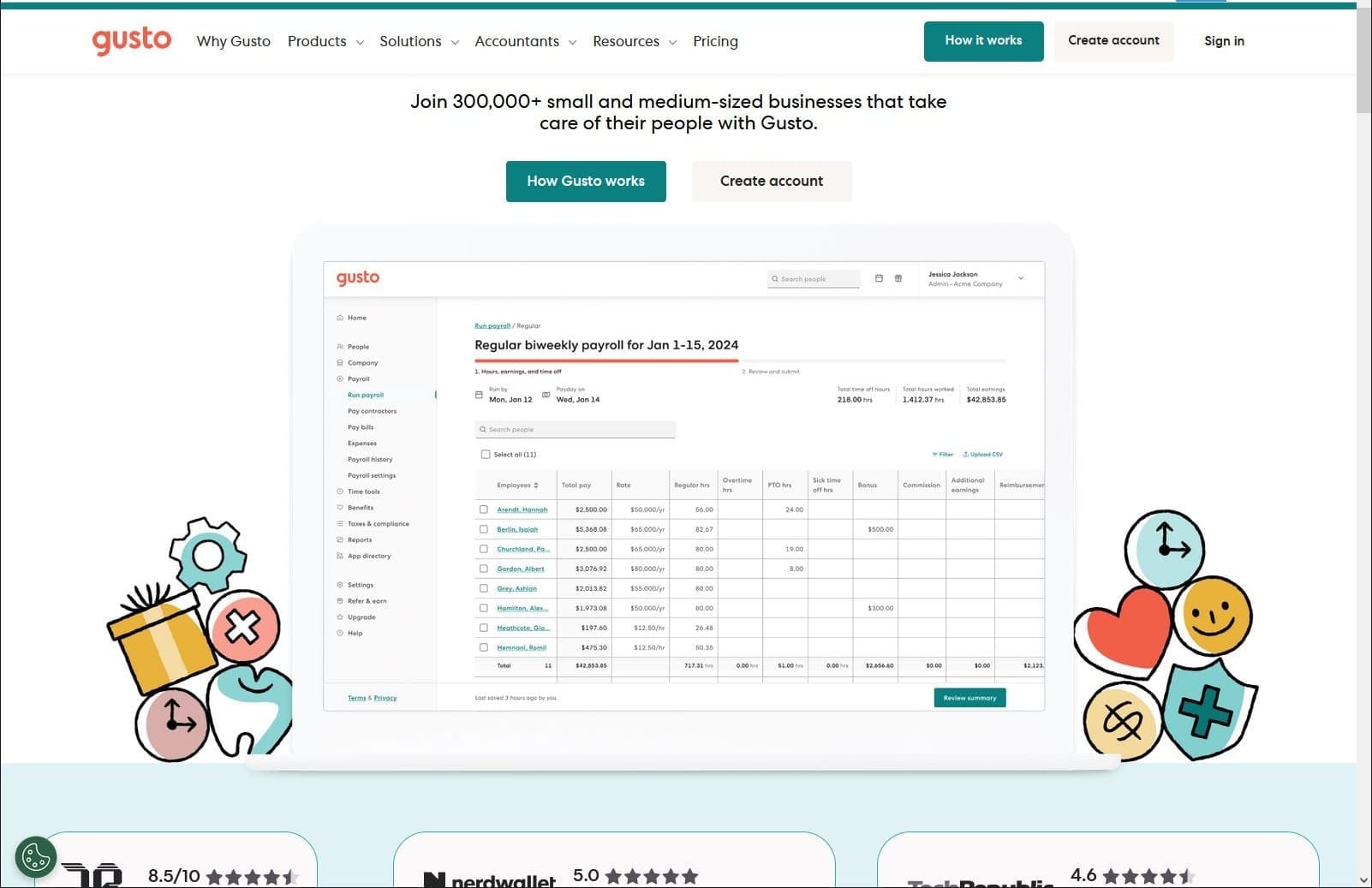Click the Search people field in dashboard header
The height and width of the screenshot is (888, 1372).
814,279
